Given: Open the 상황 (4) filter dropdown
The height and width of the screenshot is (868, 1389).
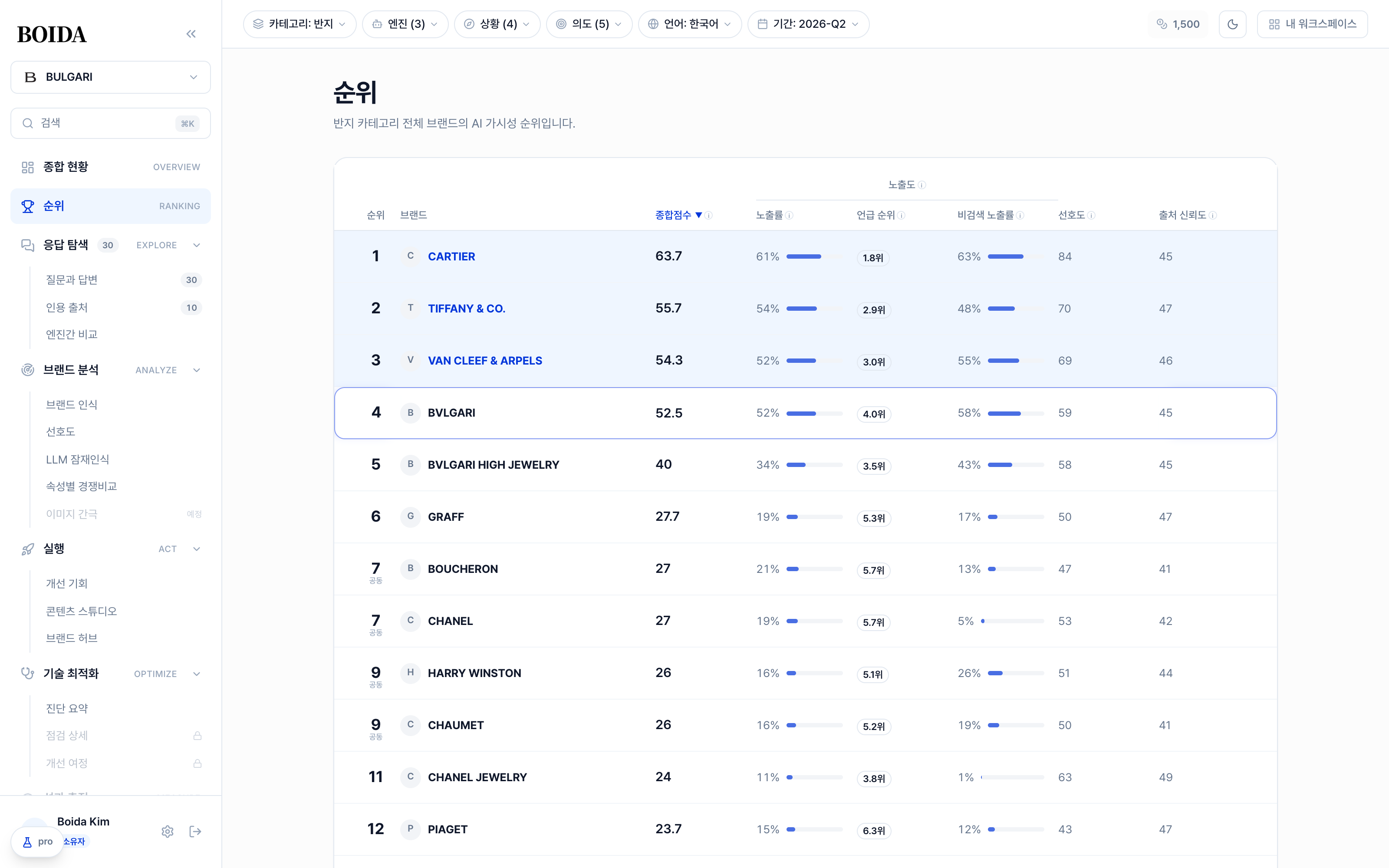Looking at the screenshot, I should [497, 24].
